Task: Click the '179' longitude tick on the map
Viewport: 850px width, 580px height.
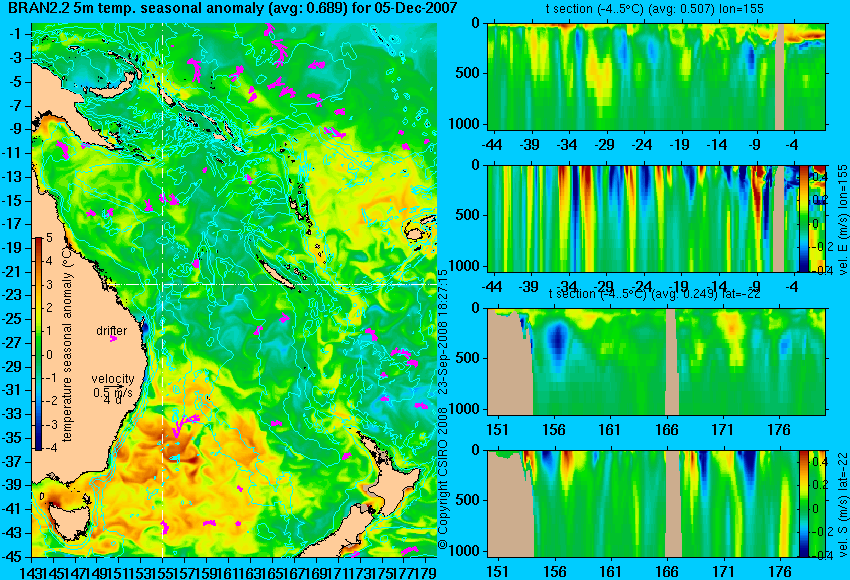Action: [x=427, y=572]
